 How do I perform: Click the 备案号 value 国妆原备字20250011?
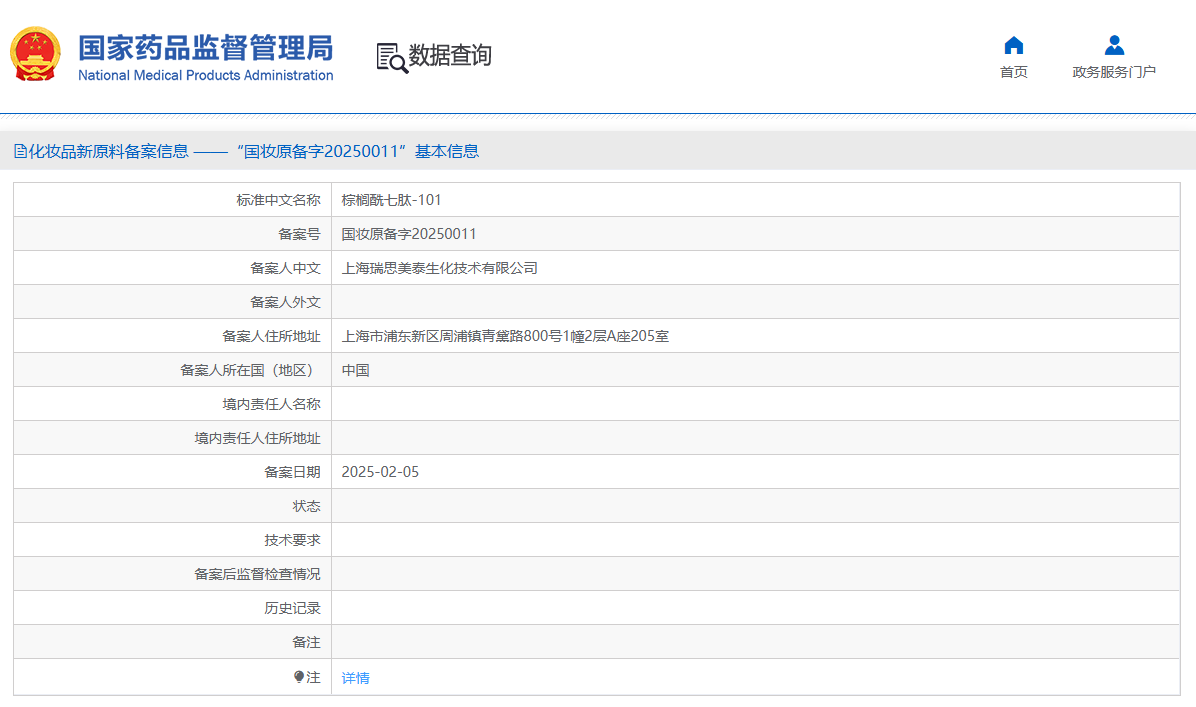pos(409,234)
